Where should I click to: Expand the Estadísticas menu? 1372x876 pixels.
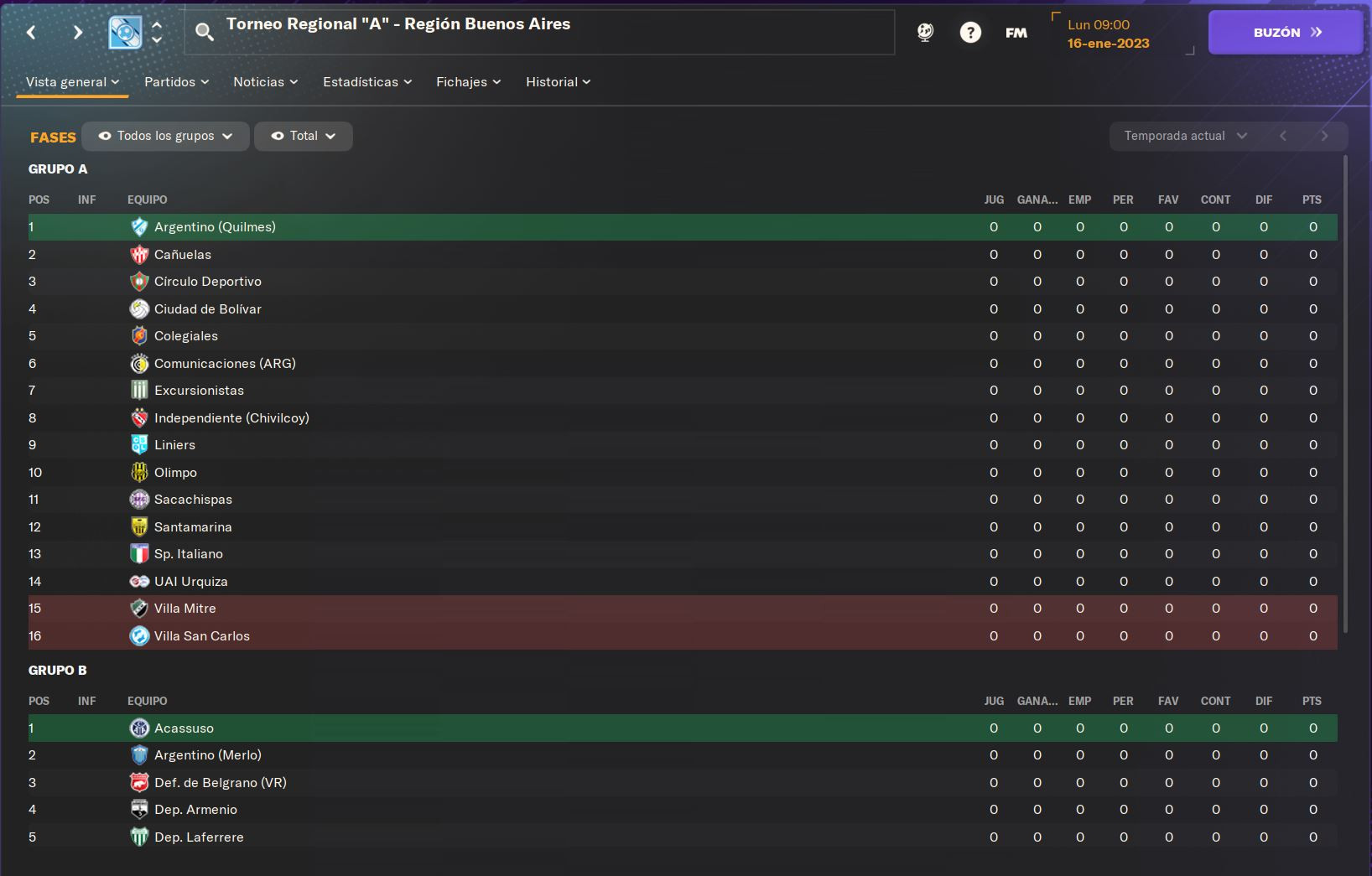click(x=367, y=82)
